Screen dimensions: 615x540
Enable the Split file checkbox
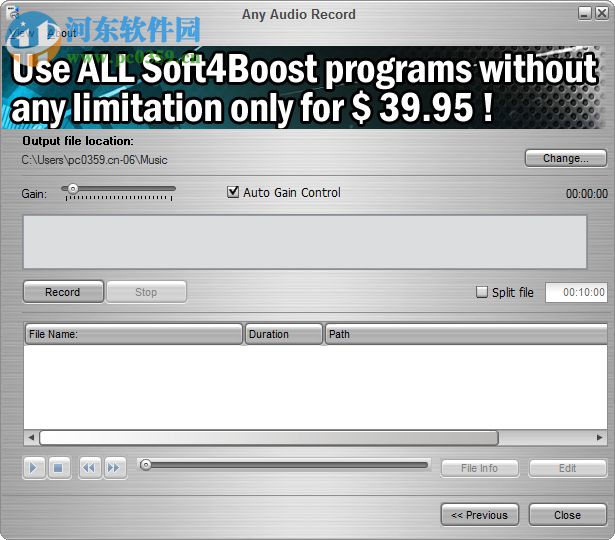tap(482, 292)
